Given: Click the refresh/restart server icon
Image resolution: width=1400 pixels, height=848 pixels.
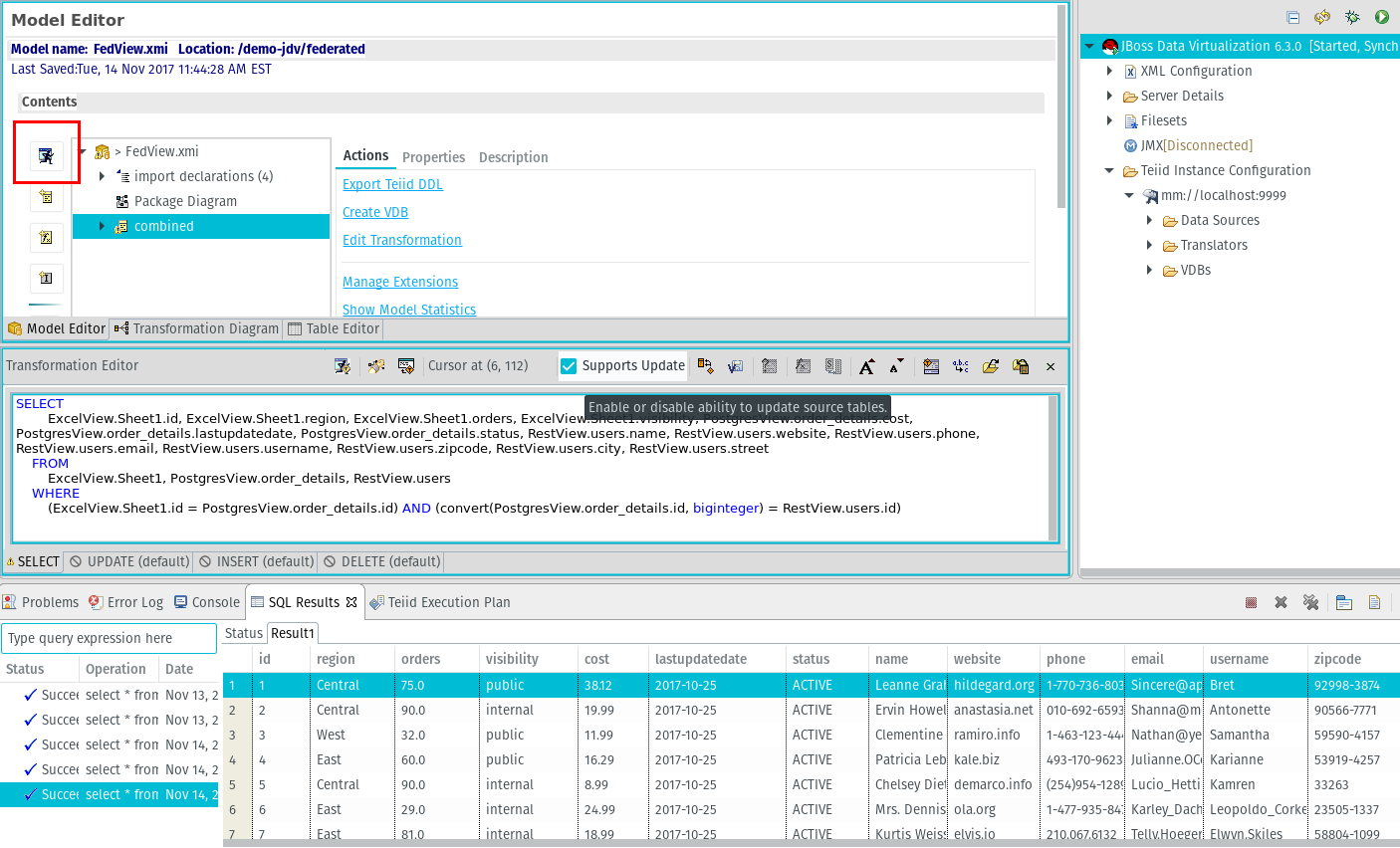Looking at the screenshot, I should (1322, 17).
